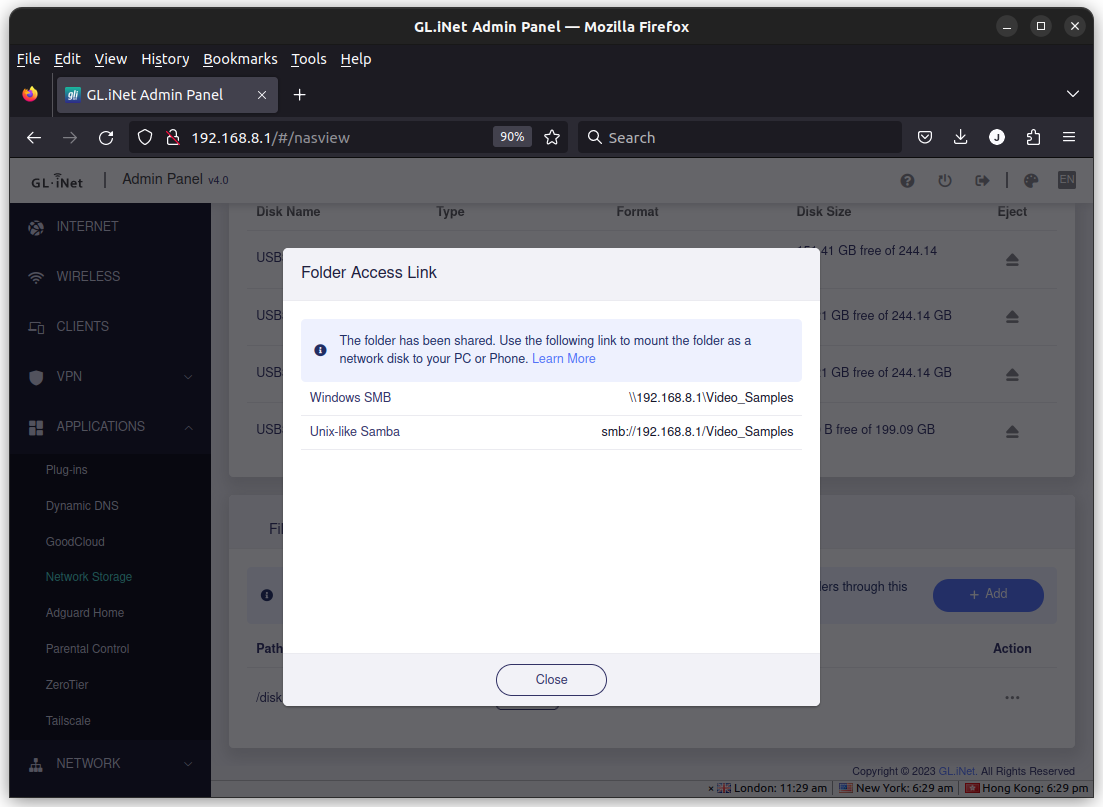Close the Folder Access Link dialog
The height and width of the screenshot is (807, 1103).
click(x=551, y=680)
